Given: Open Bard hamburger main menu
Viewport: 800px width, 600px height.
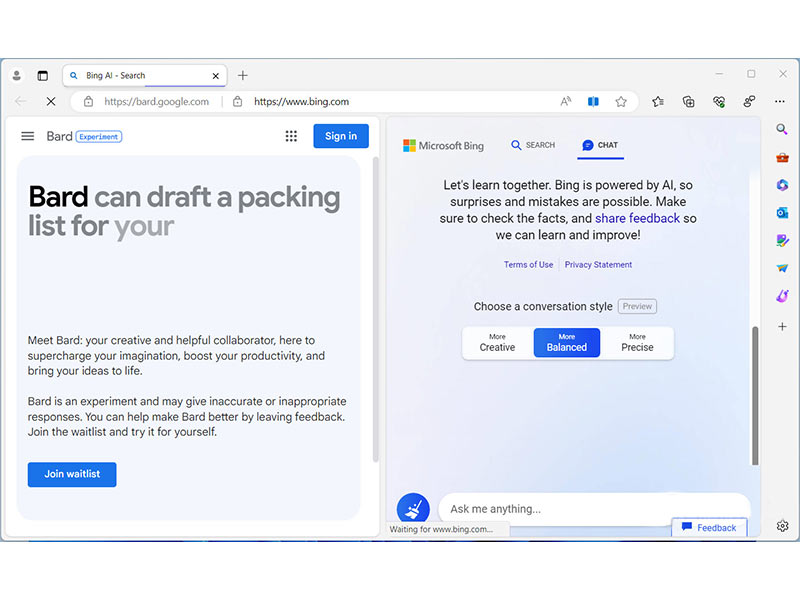Looking at the screenshot, I should click(x=28, y=136).
